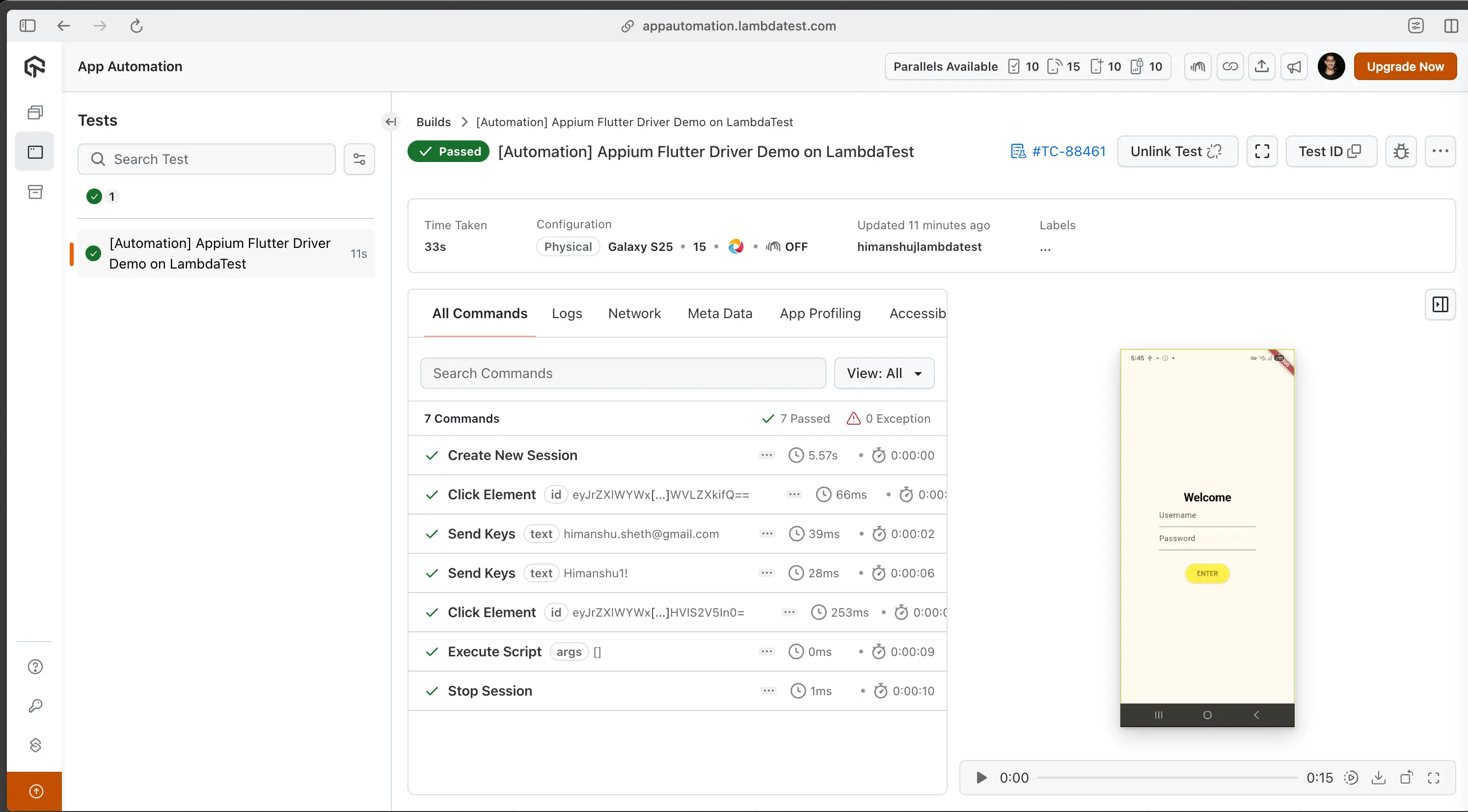Viewport: 1468px width, 812px height.
Task: Switch to the App Profiling tab
Action: 820,313
